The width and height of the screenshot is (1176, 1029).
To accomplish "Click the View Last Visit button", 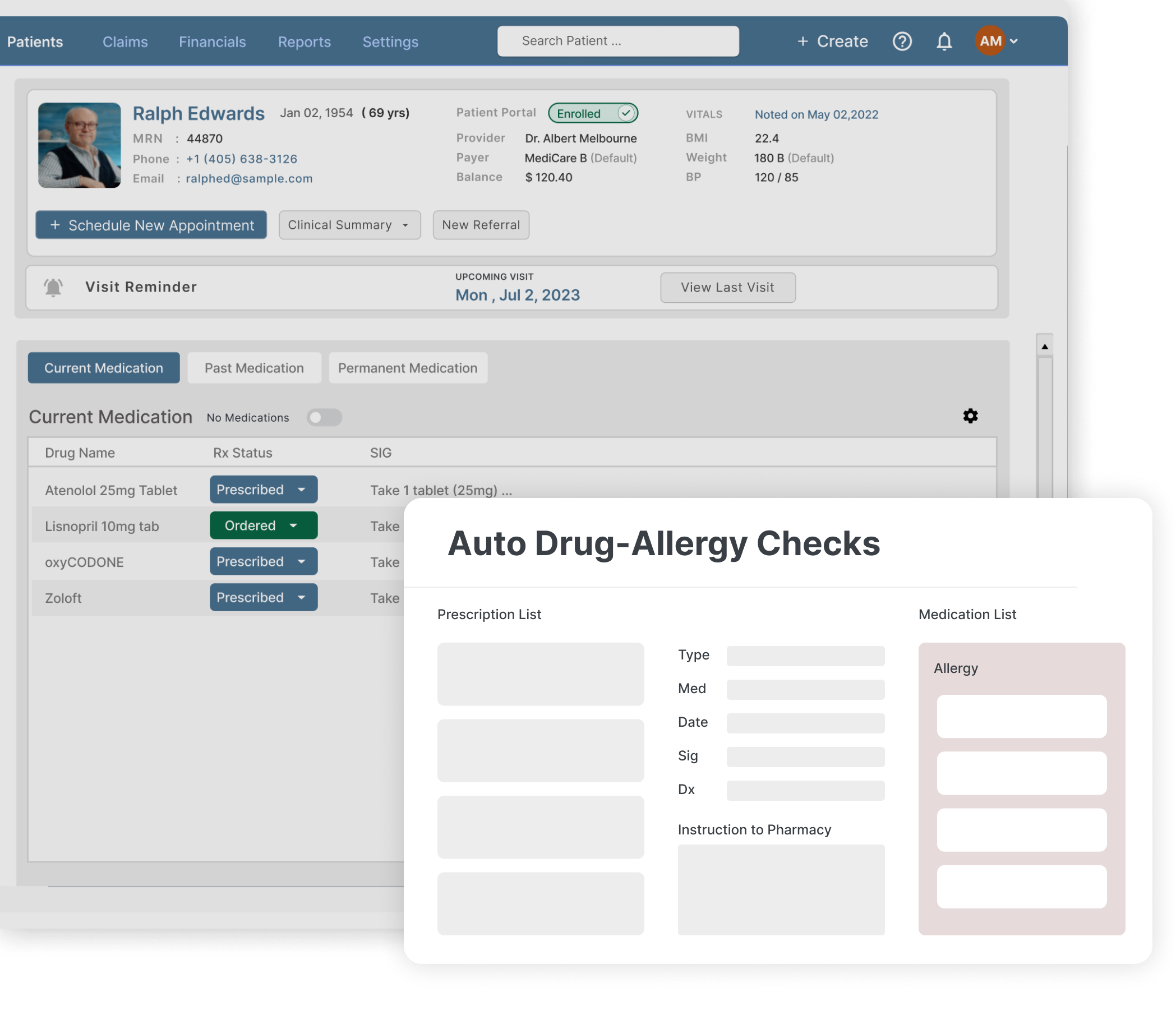I will (727, 288).
